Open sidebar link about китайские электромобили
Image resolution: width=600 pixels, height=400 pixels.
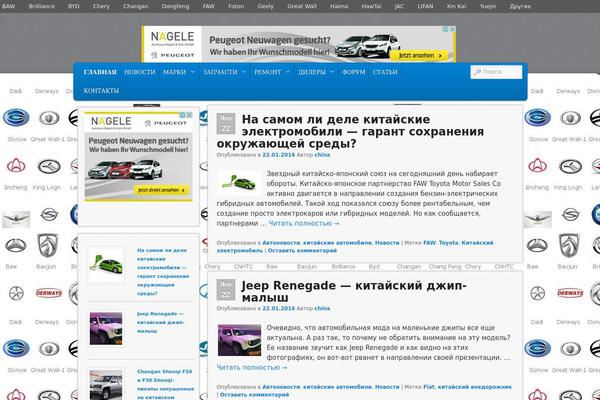click(x=163, y=272)
